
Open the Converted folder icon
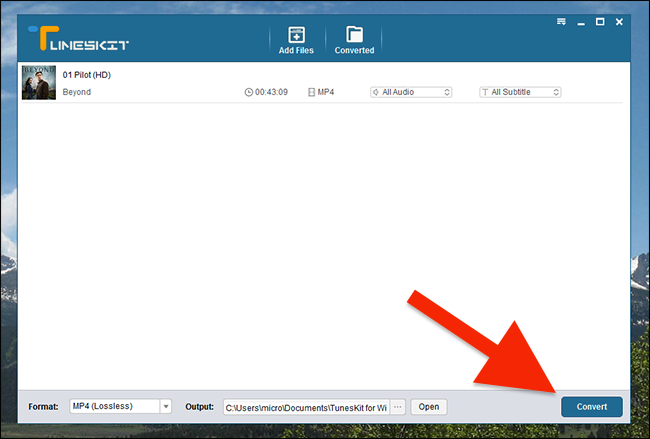[354, 34]
